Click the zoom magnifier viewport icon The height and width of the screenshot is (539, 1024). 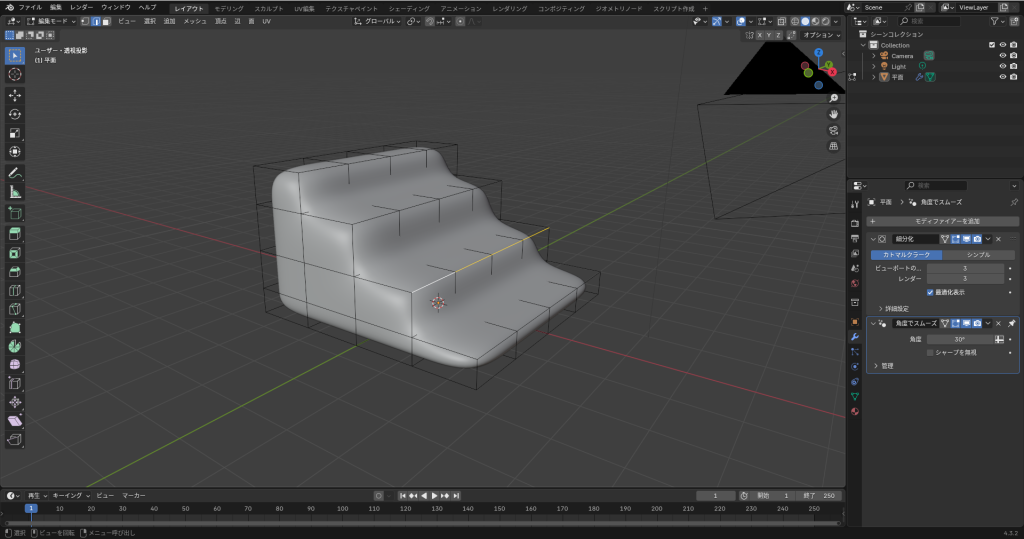(x=833, y=98)
